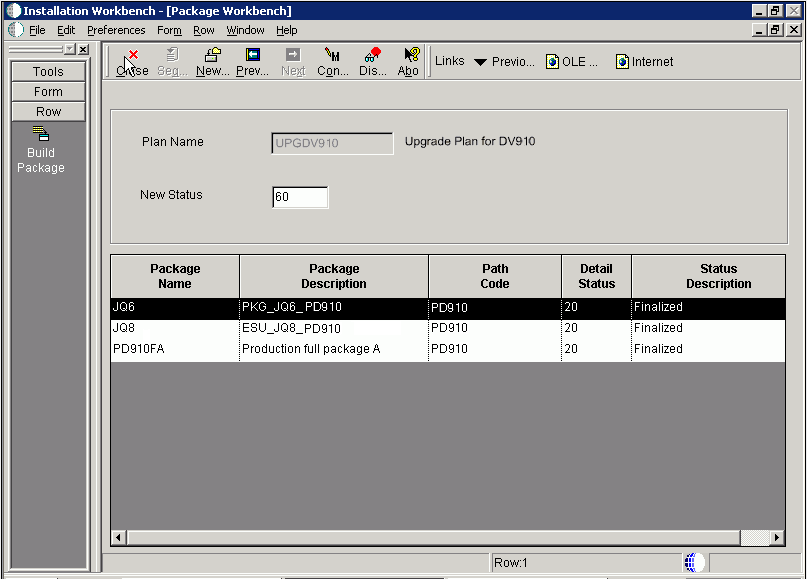Click path code PD910 in the JQ8 row
The image size is (807, 579).
pyautogui.click(x=495, y=328)
